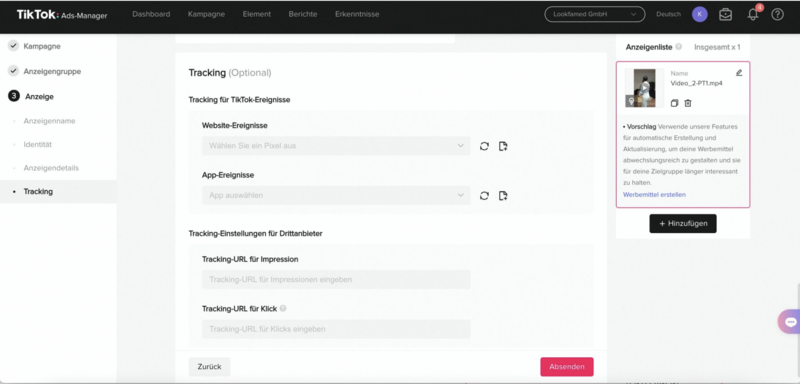The height and width of the screenshot is (384, 800).
Task: Open the Wählen Sie ein Pixel aus dropdown
Action: 336,146
